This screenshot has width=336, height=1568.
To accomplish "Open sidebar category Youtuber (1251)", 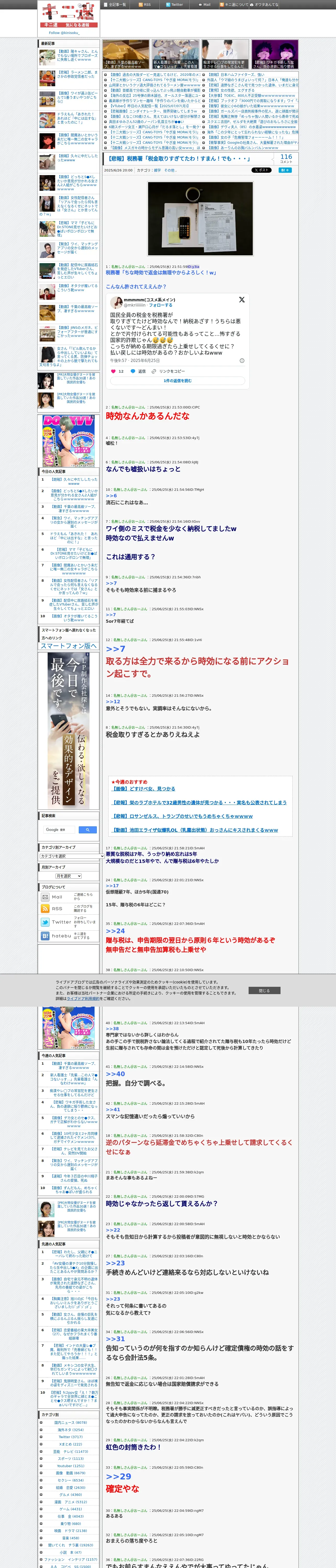I will [x=70, y=1466].
